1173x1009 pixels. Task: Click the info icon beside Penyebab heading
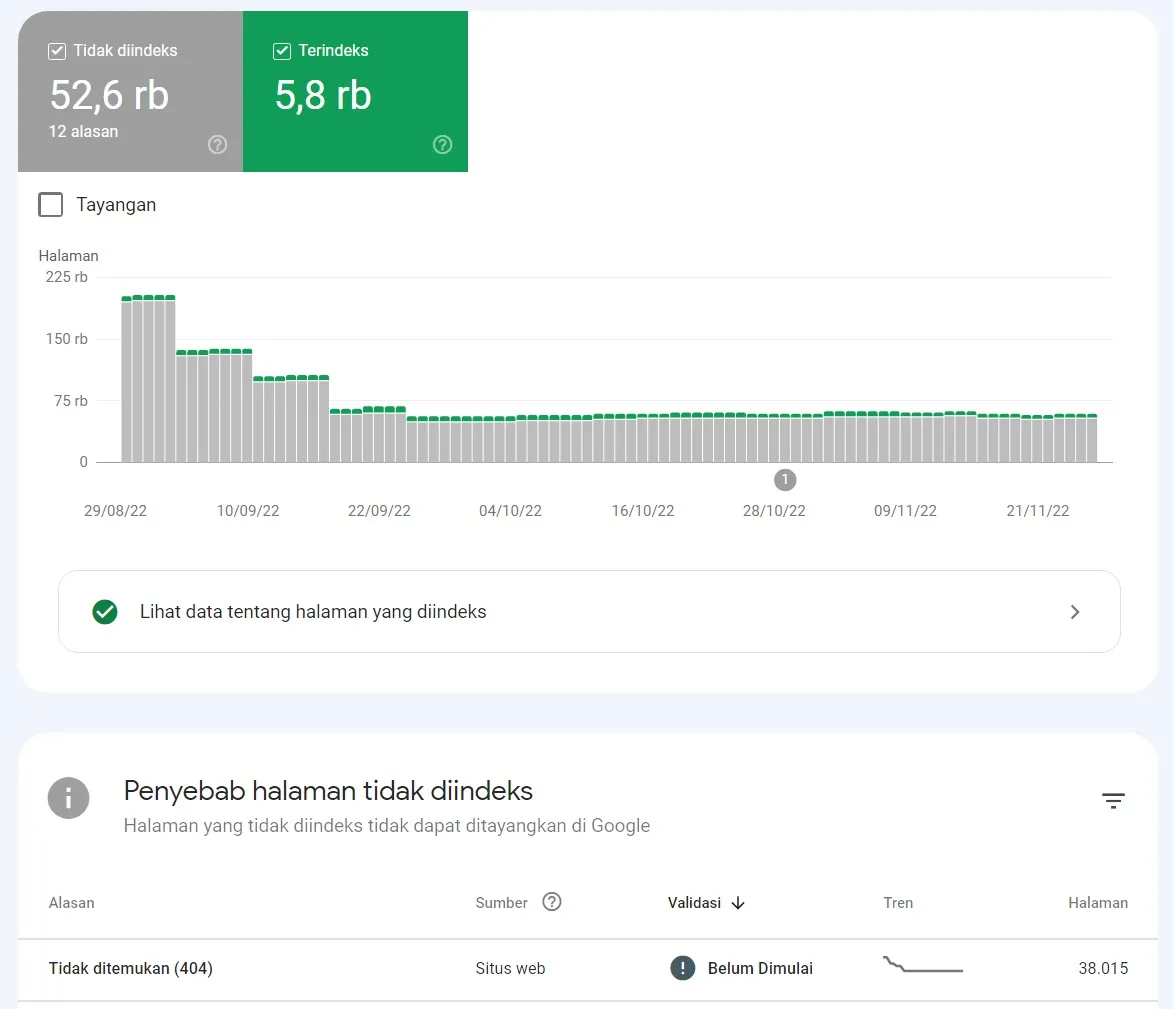pyautogui.click(x=68, y=798)
